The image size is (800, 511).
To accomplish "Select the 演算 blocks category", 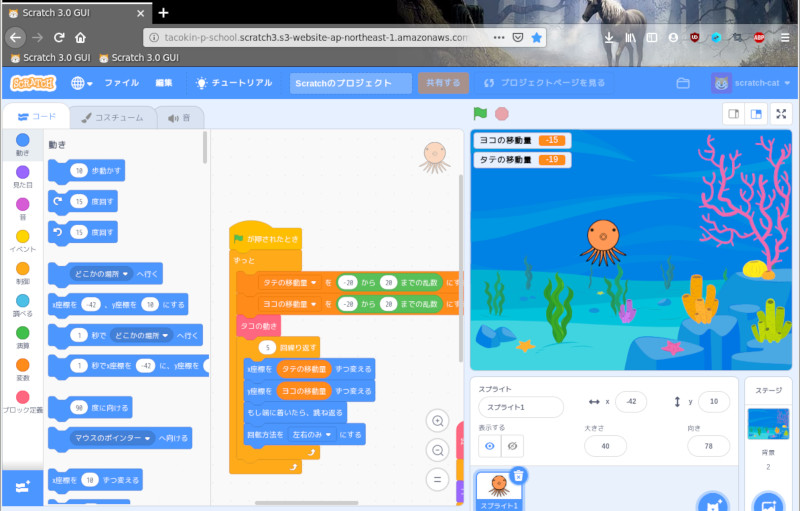I will [x=22, y=337].
